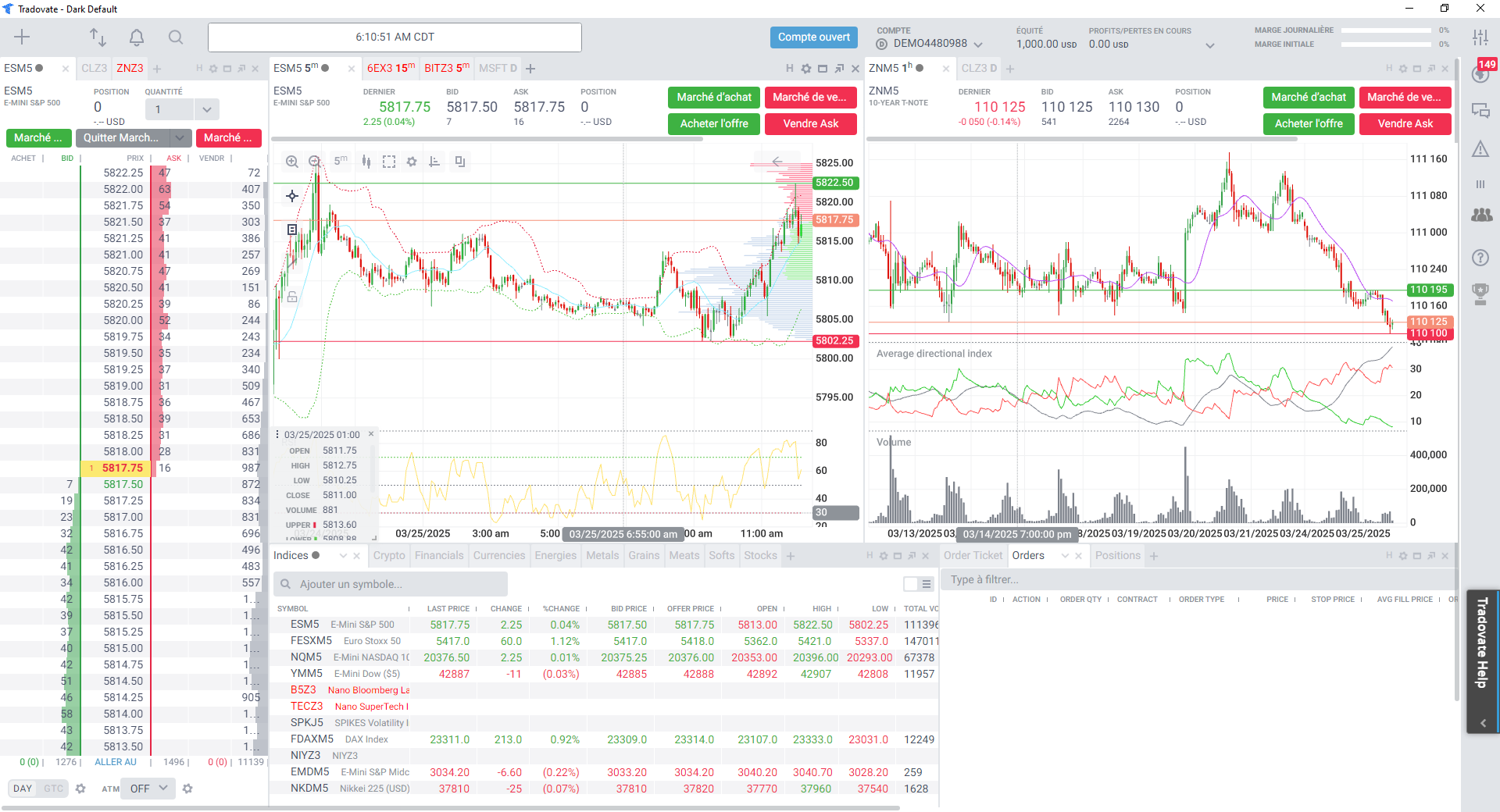Open ATM strategy OFF dropdown
1500x812 pixels.
point(149,789)
